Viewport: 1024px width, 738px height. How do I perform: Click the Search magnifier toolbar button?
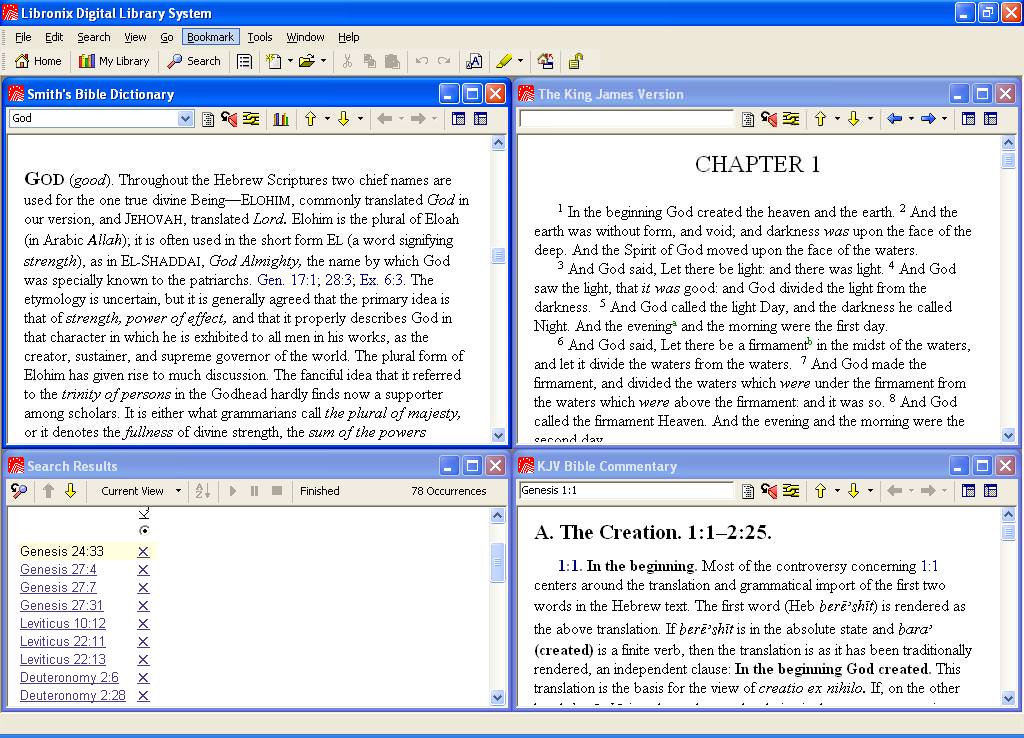pos(194,61)
